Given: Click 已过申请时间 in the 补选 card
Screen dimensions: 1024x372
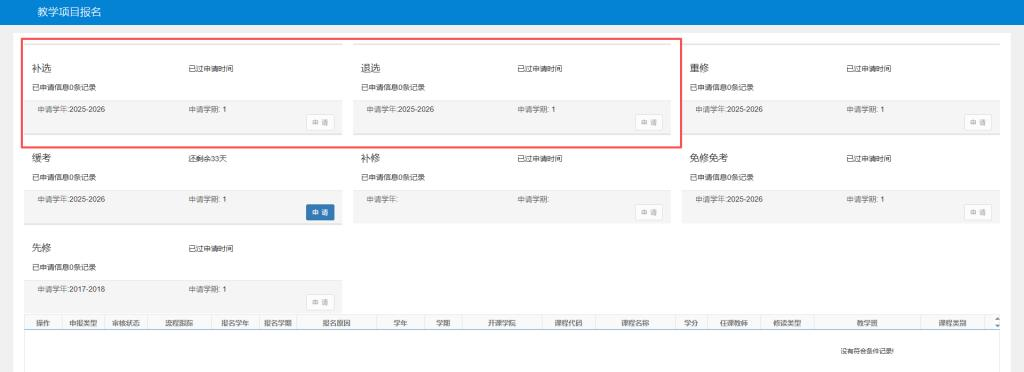Looking at the screenshot, I should point(210,69).
